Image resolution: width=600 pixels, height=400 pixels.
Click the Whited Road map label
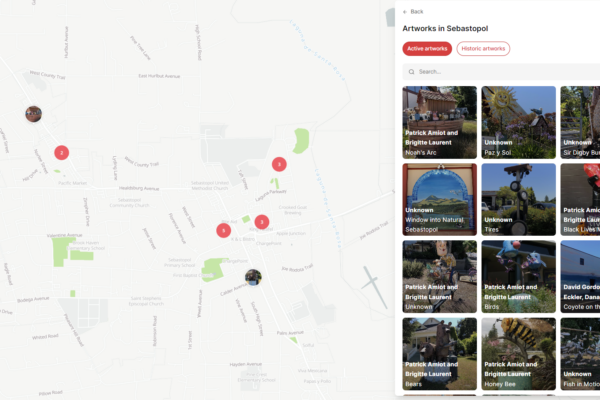[x=45, y=337]
